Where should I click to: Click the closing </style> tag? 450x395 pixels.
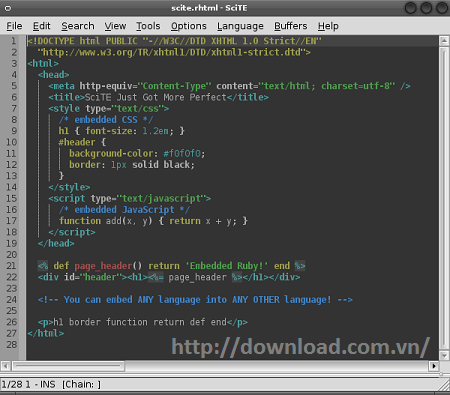coord(69,187)
